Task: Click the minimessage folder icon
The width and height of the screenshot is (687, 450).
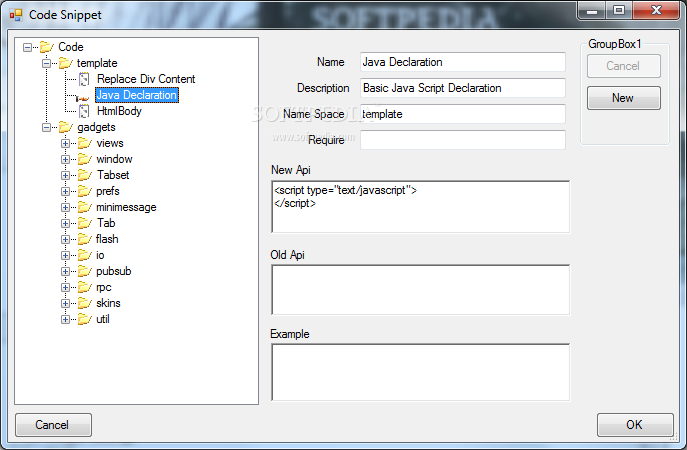Action: point(85,207)
